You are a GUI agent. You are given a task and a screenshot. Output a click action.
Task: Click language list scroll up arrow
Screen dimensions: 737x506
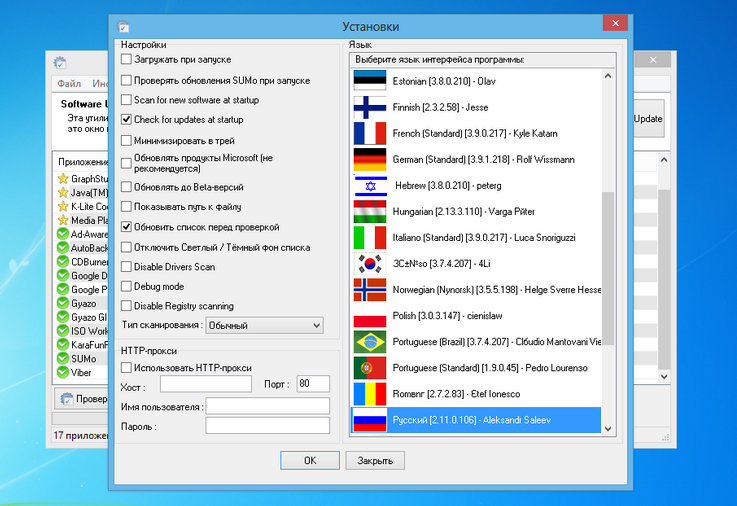click(x=608, y=76)
